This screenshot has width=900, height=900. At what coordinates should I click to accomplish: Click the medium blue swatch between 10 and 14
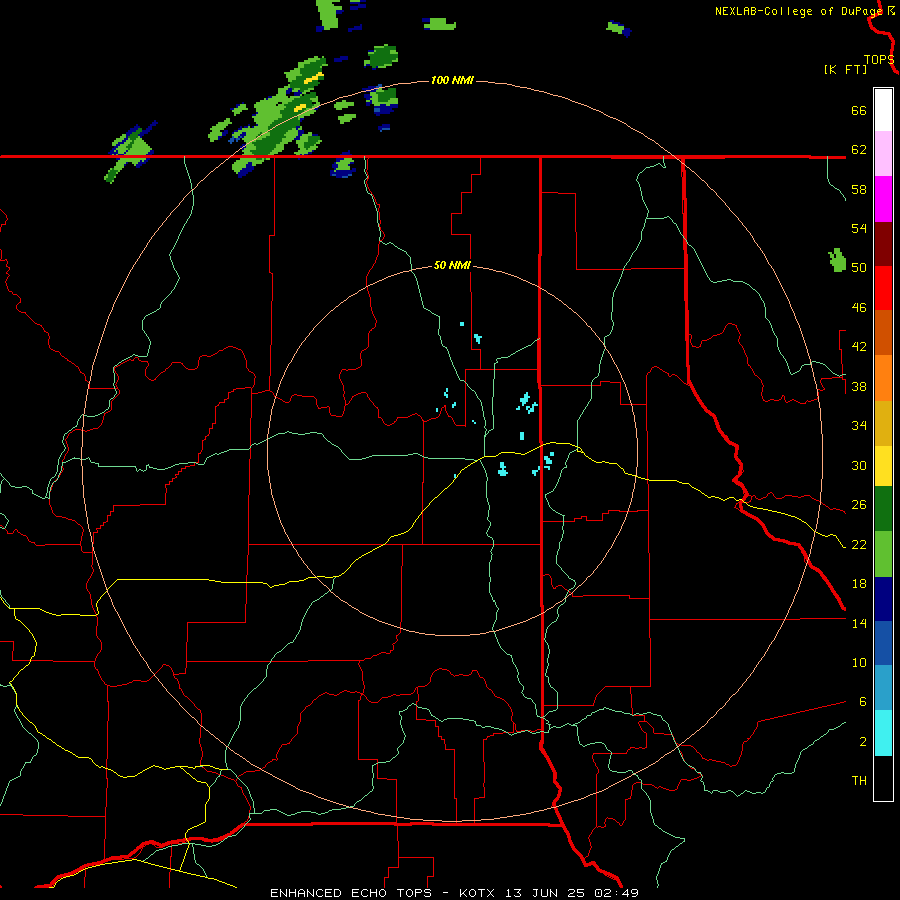883,643
